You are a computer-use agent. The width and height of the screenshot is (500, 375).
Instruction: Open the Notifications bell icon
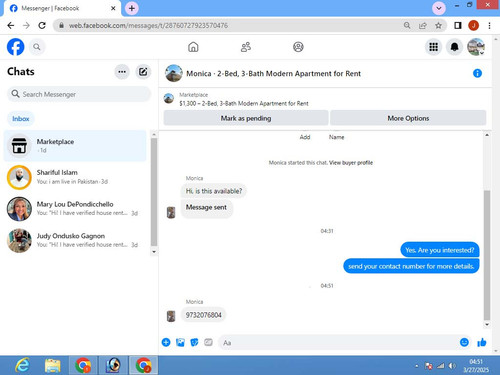pyautogui.click(x=454, y=47)
